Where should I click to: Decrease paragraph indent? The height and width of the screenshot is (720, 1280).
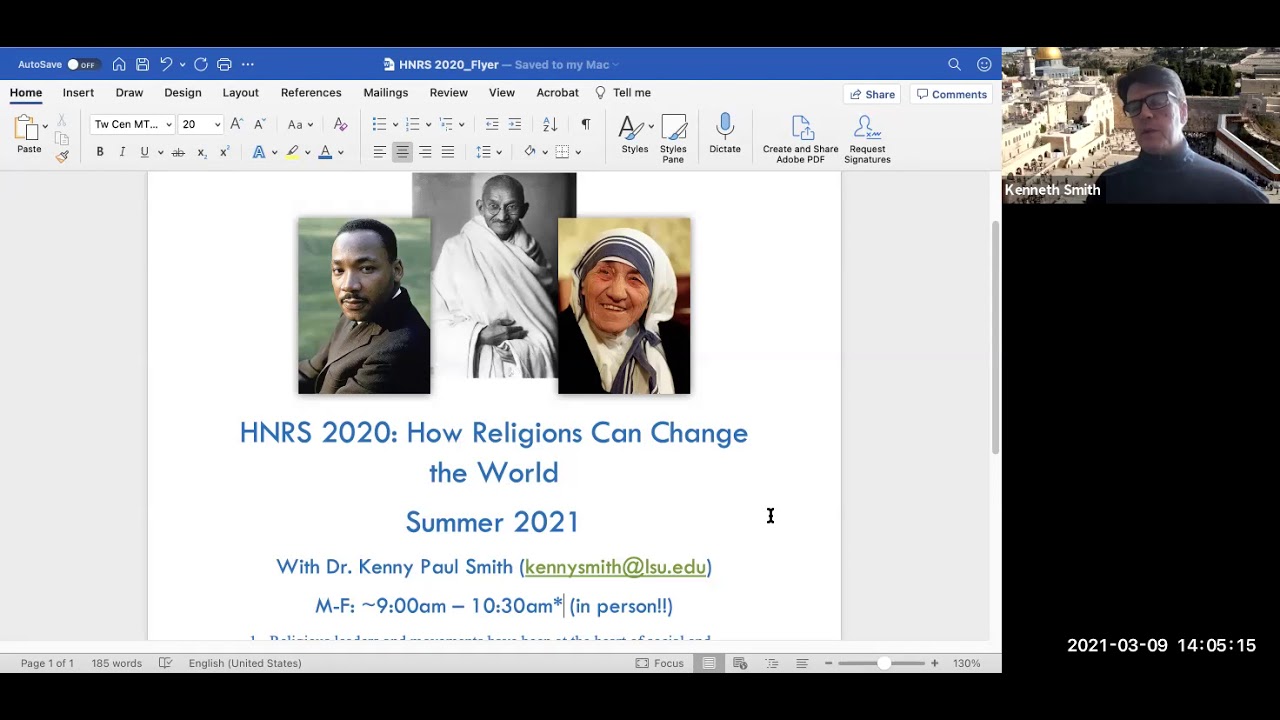click(x=492, y=124)
